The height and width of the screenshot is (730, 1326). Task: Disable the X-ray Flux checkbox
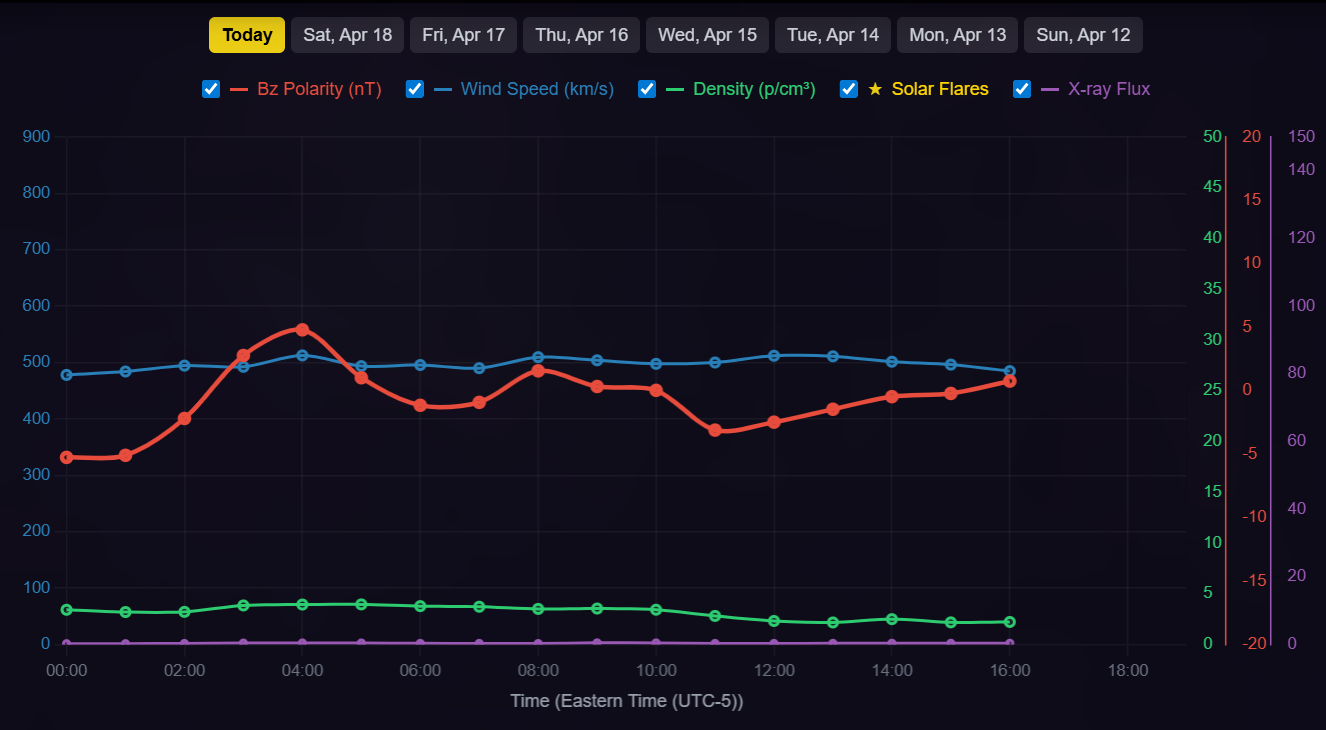pyautogui.click(x=1022, y=89)
